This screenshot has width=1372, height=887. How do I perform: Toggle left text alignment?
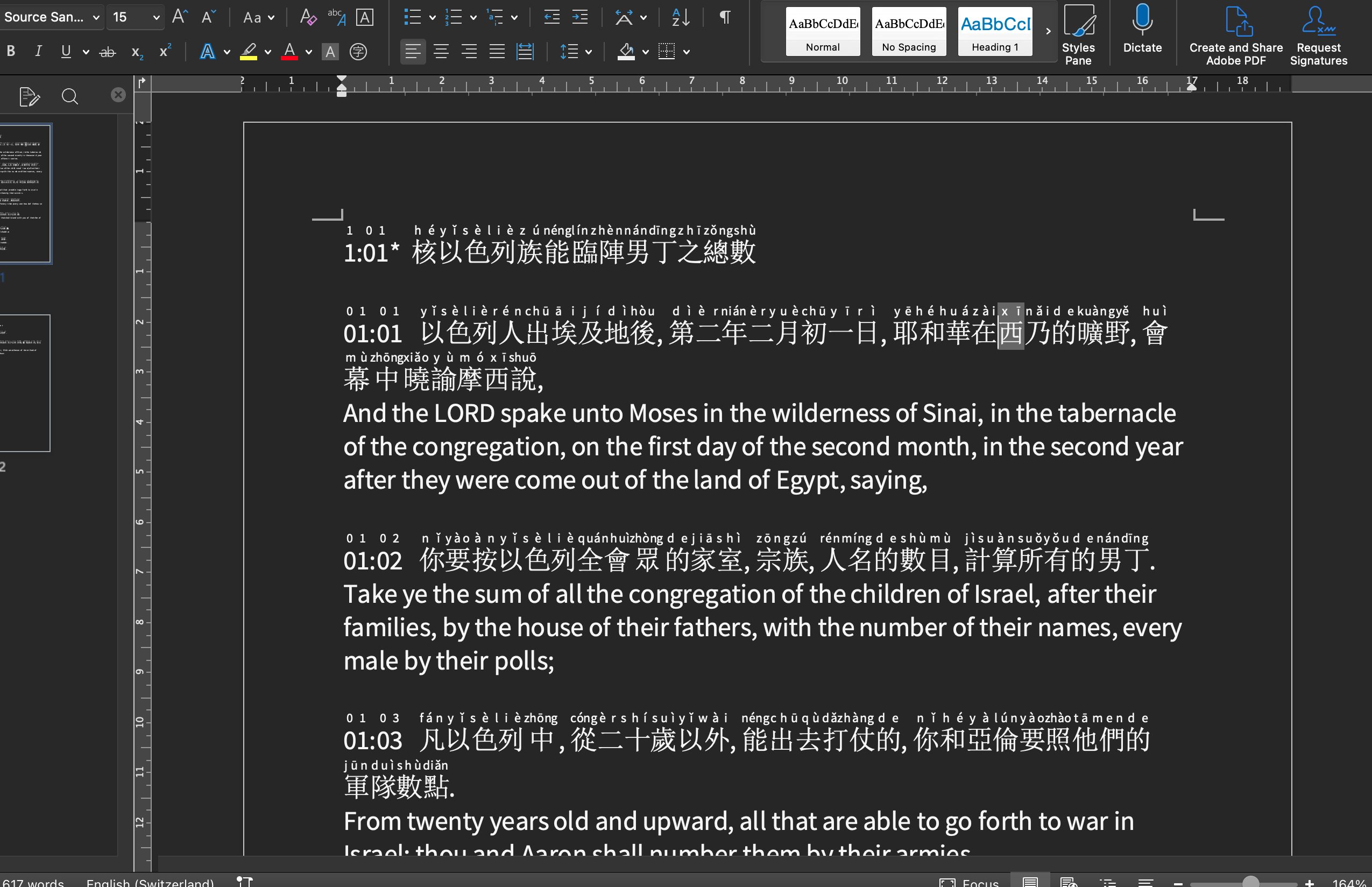412,52
